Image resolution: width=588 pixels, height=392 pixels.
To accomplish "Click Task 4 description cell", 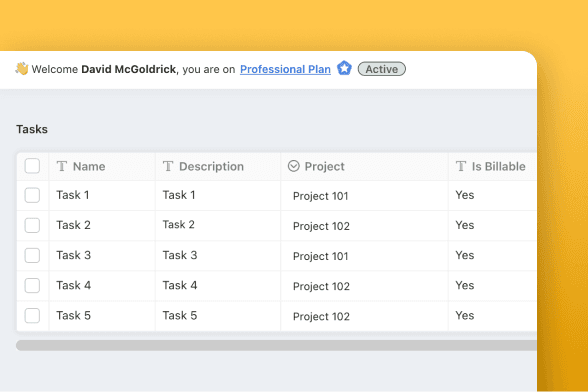I will pos(218,285).
